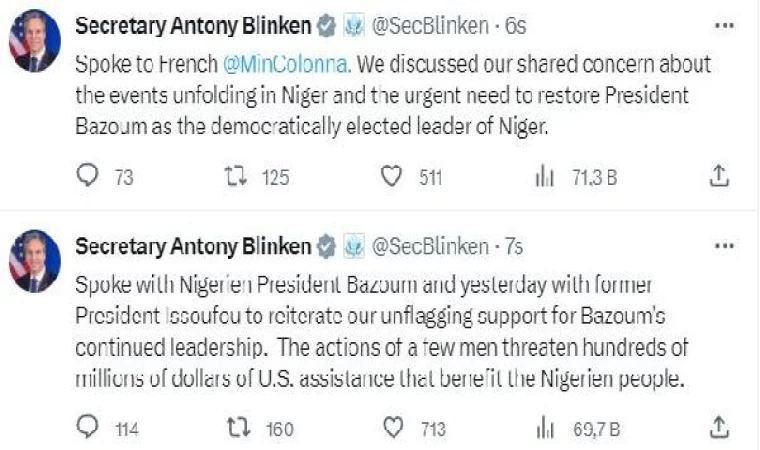Click the verified badge on the first tweet
Screen dimensions: 760x450
click(326, 23)
